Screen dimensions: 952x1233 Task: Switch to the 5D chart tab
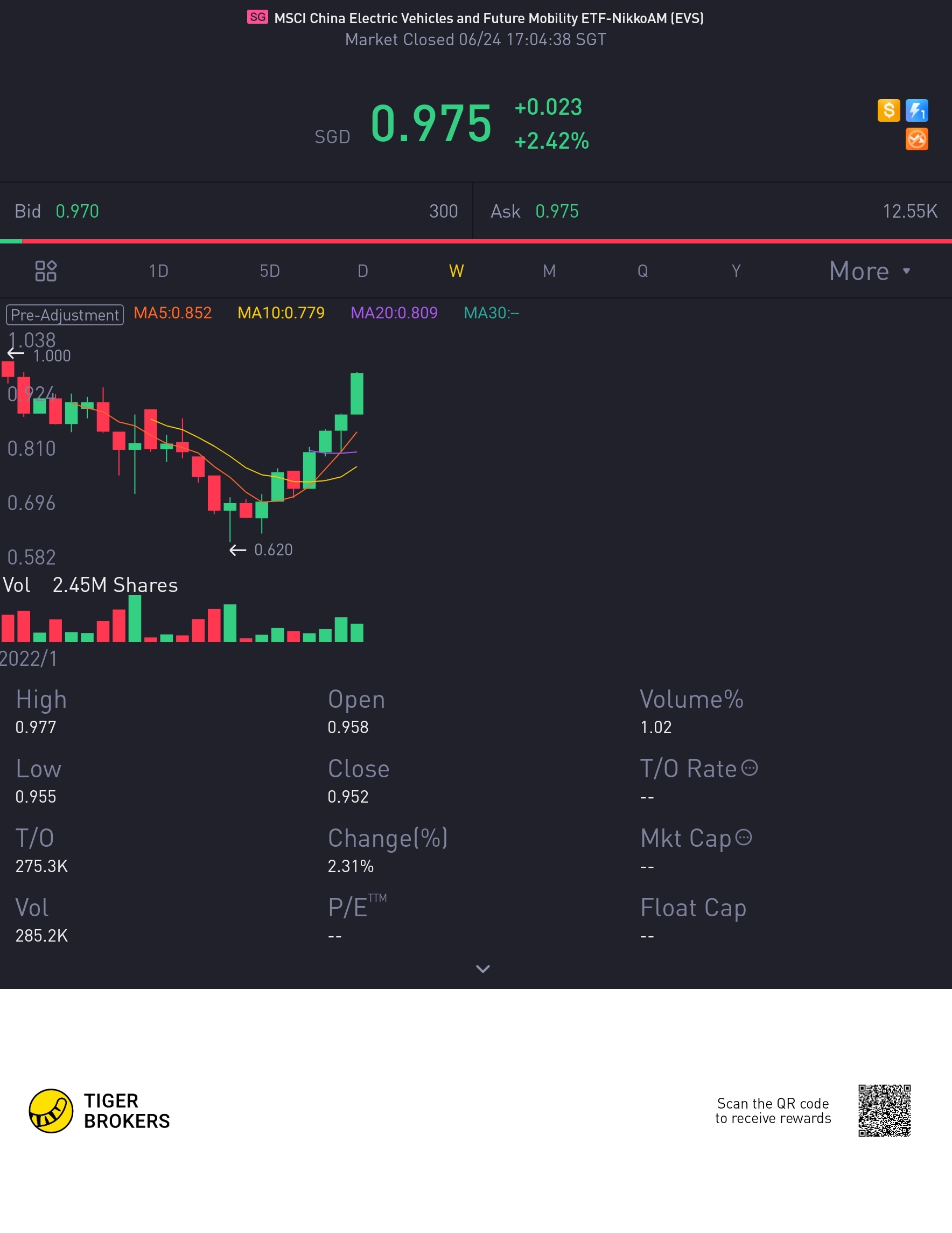(270, 271)
